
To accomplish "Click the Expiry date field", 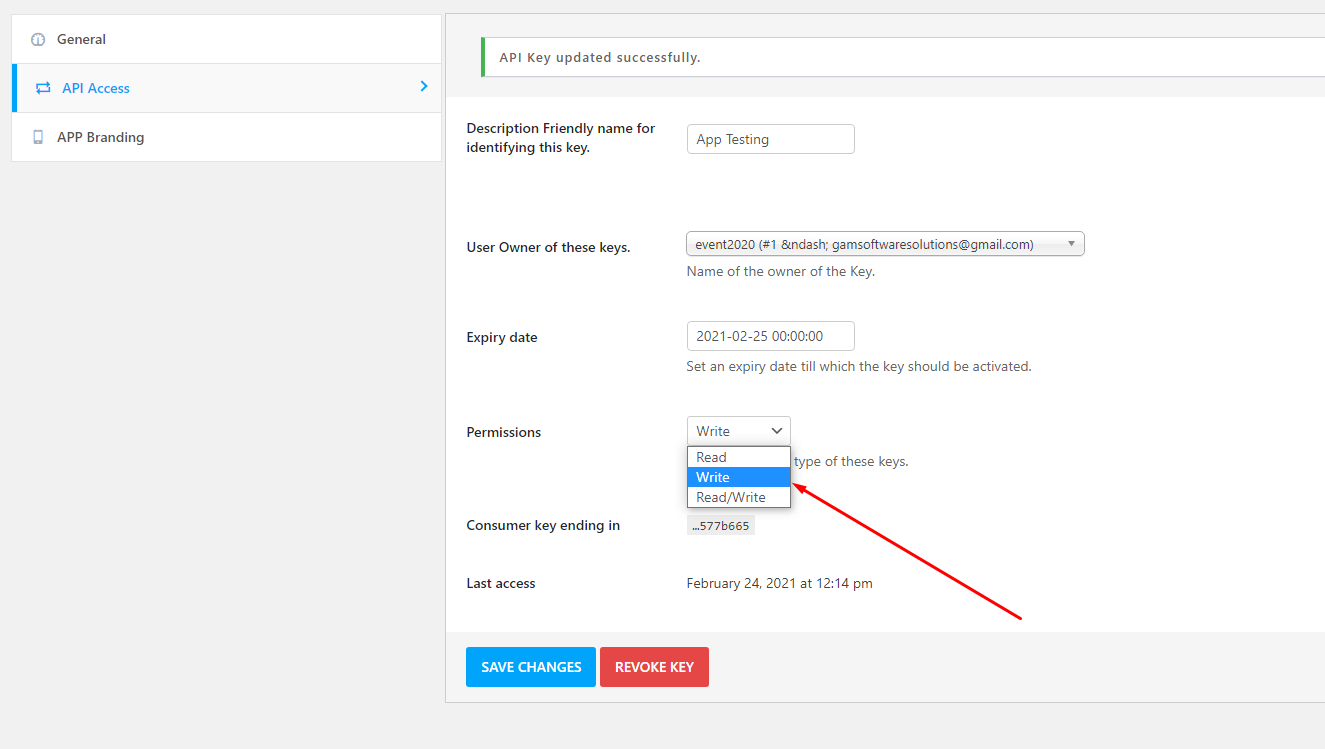I will [770, 336].
